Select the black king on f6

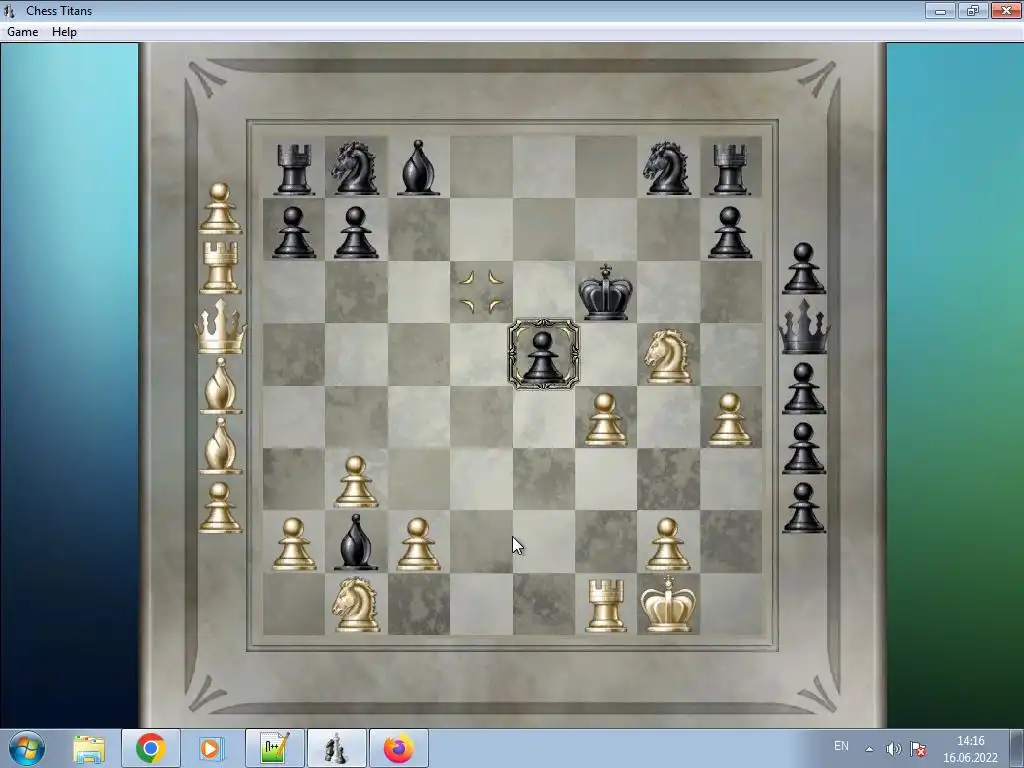[x=605, y=293]
